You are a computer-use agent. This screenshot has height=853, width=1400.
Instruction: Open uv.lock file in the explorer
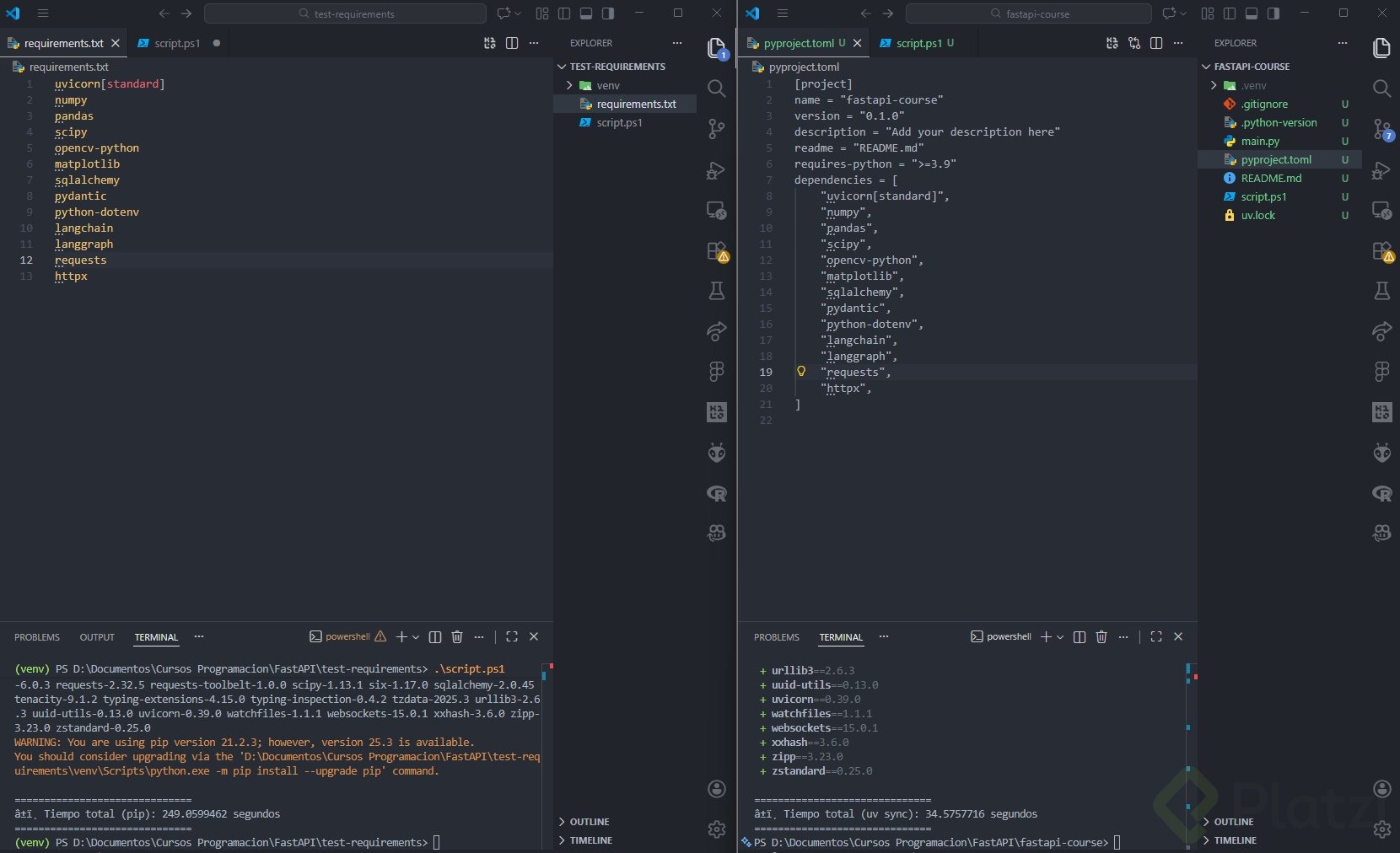coord(1257,215)
